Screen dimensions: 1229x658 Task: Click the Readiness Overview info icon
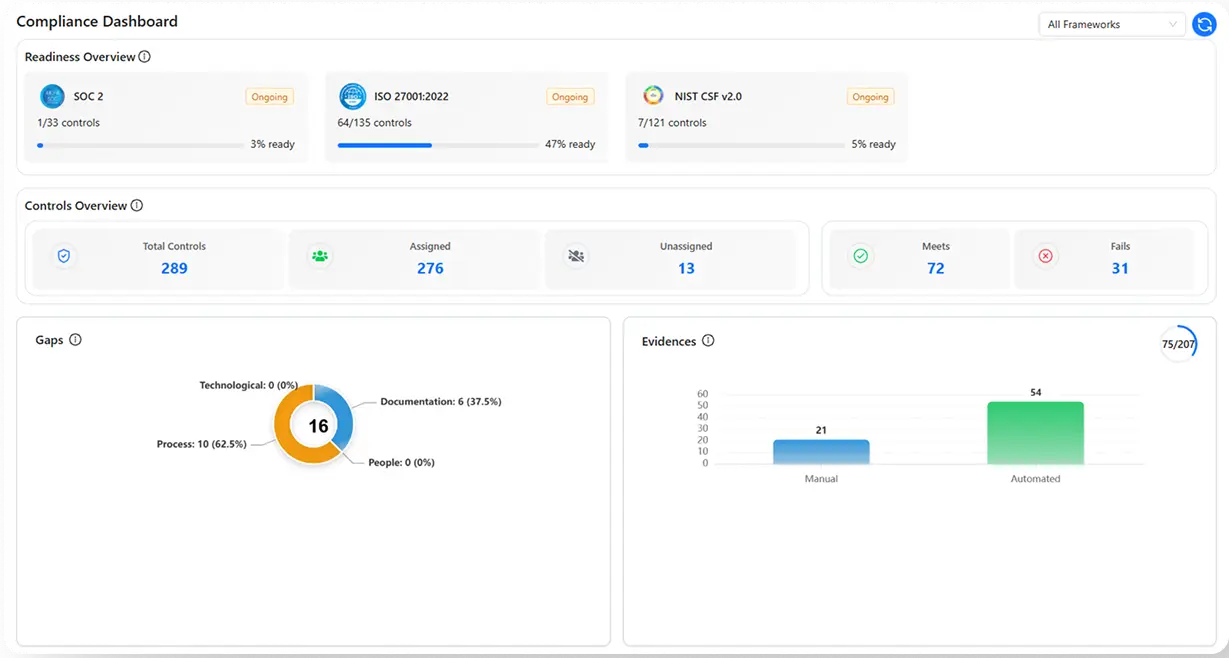click(x=144, y=57)
